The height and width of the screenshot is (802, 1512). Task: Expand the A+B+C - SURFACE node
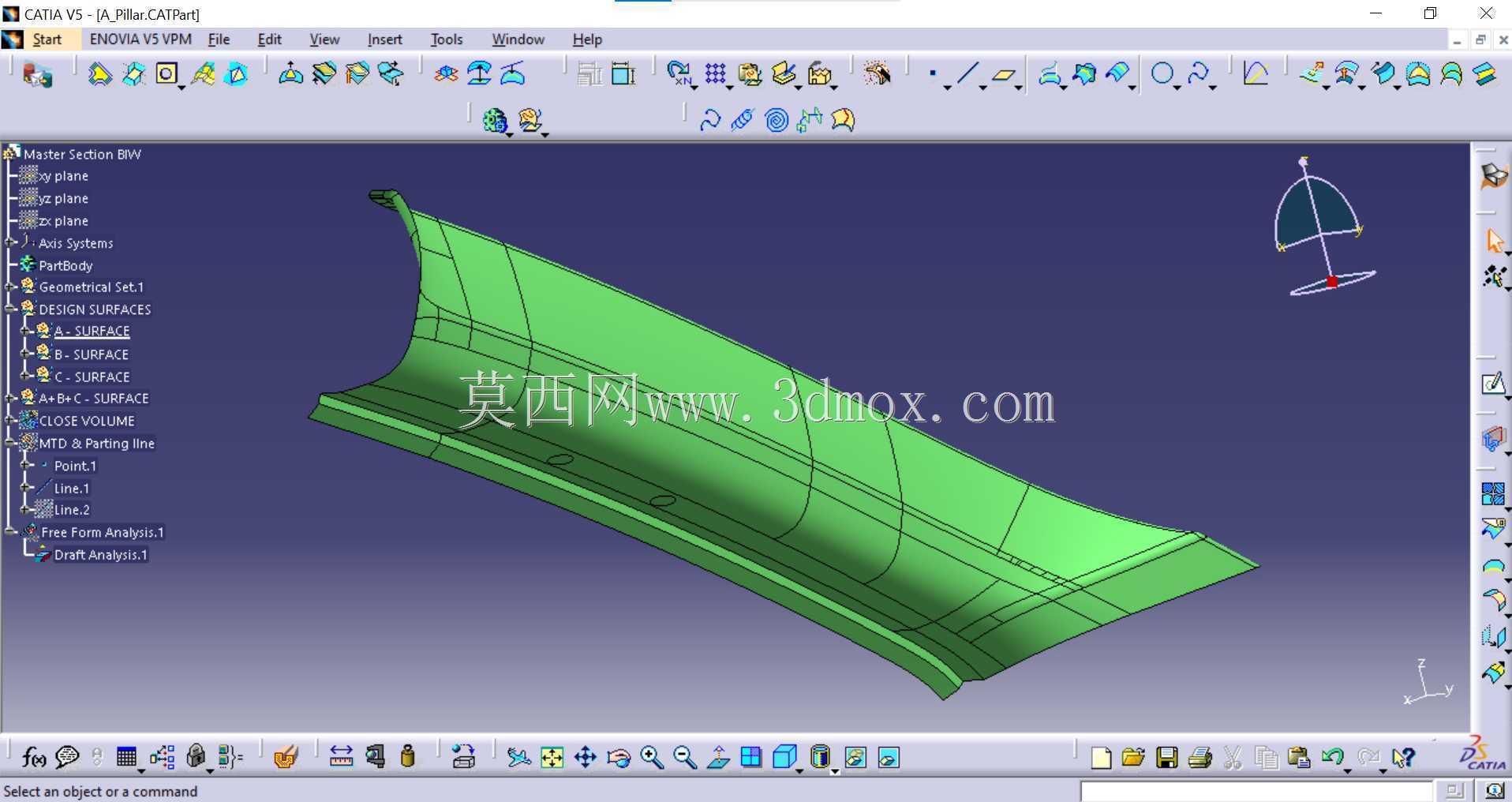tap(10, 399)
